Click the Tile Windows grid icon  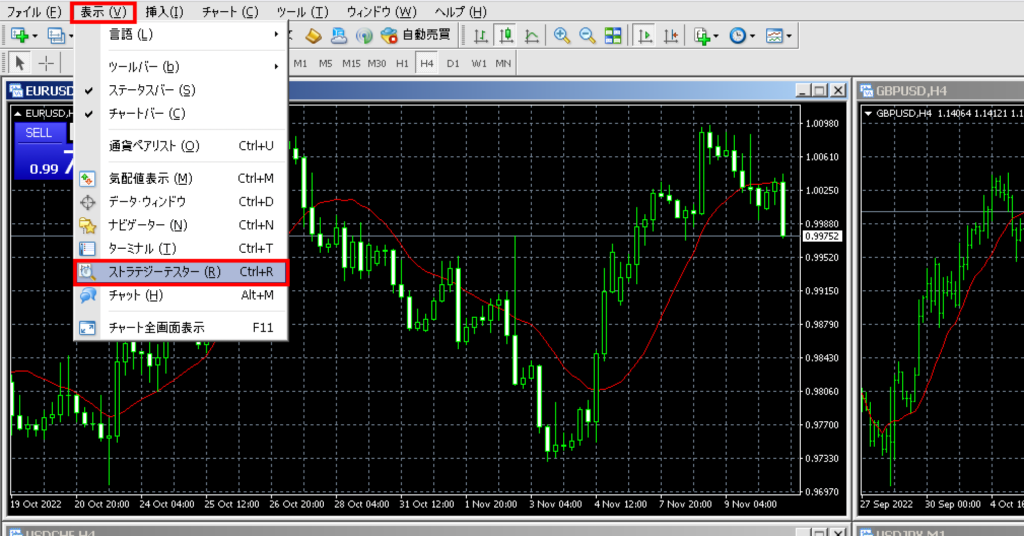(613, 35)
